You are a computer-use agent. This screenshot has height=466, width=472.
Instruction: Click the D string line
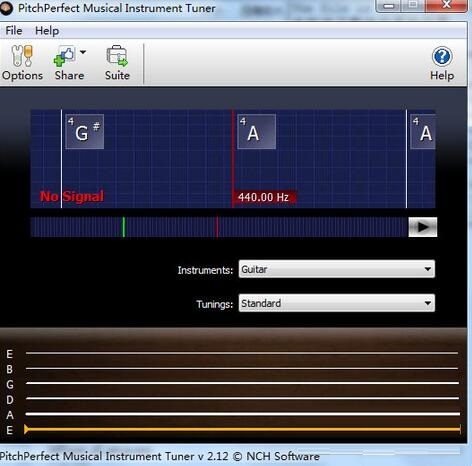click(x=242, y=398)
